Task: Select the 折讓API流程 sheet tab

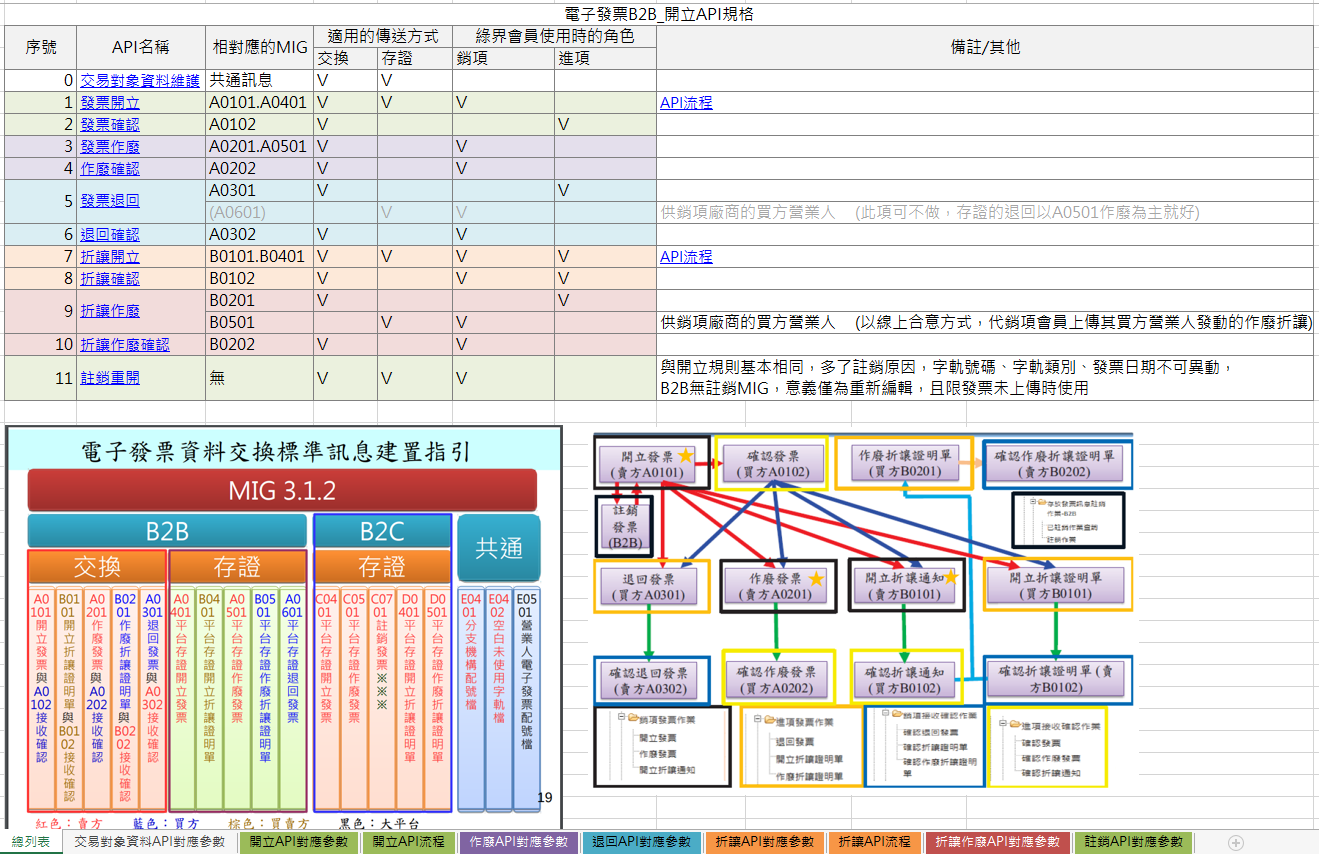Action: tap(874, 842)
